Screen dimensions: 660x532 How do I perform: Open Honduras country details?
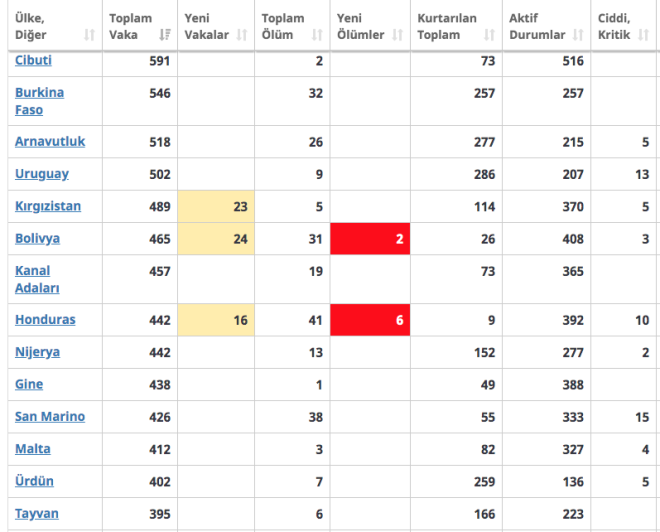pos(45,319)
